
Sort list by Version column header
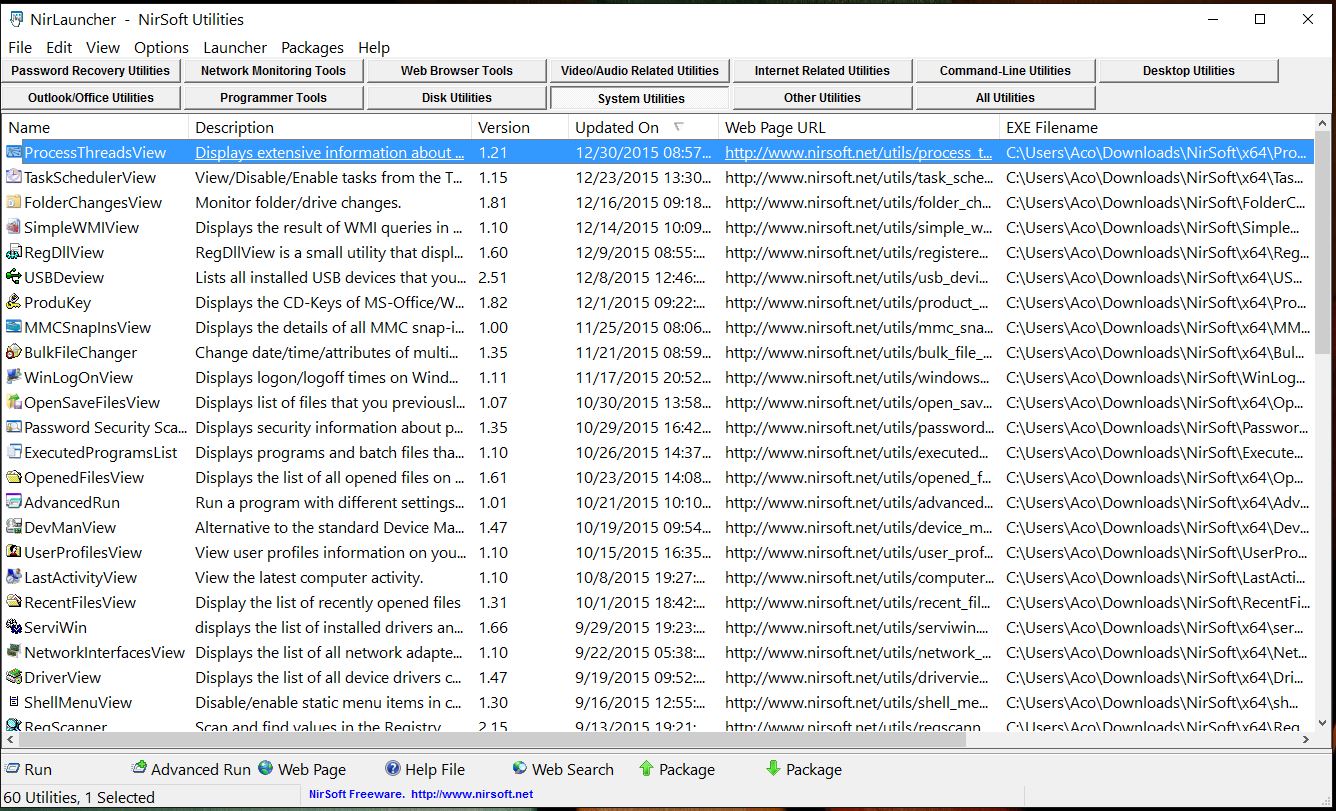click(x=520, y=127)
